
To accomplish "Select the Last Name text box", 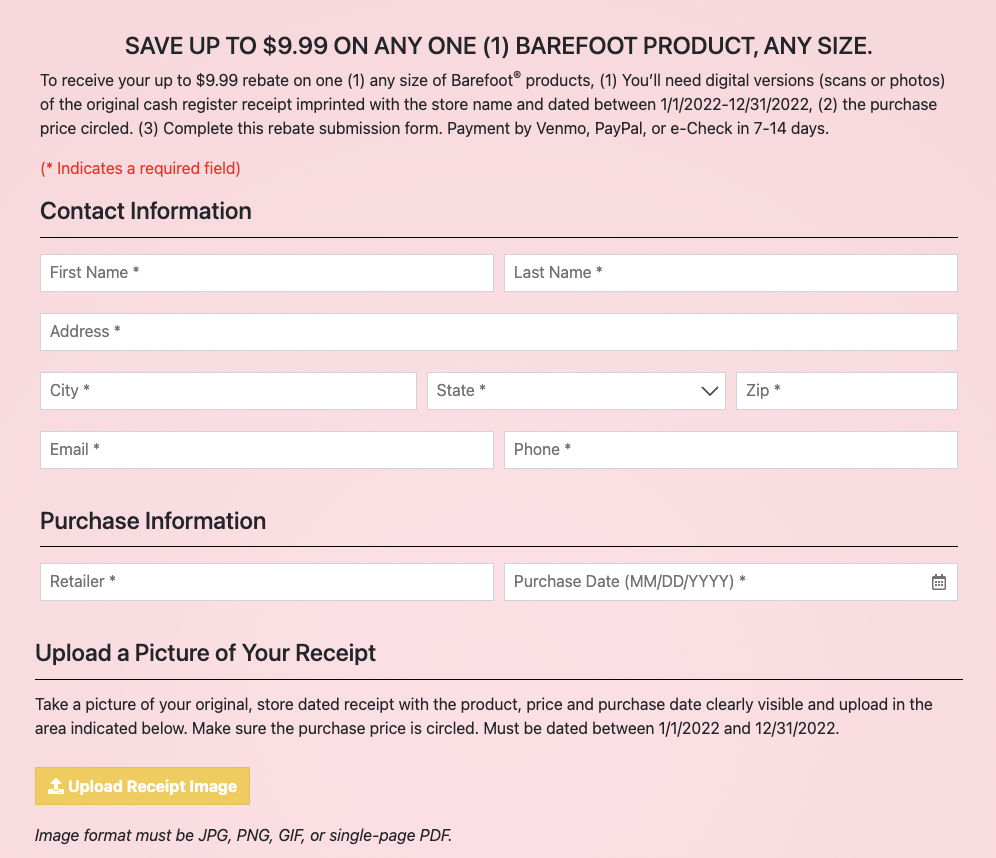I will [730, 273].
